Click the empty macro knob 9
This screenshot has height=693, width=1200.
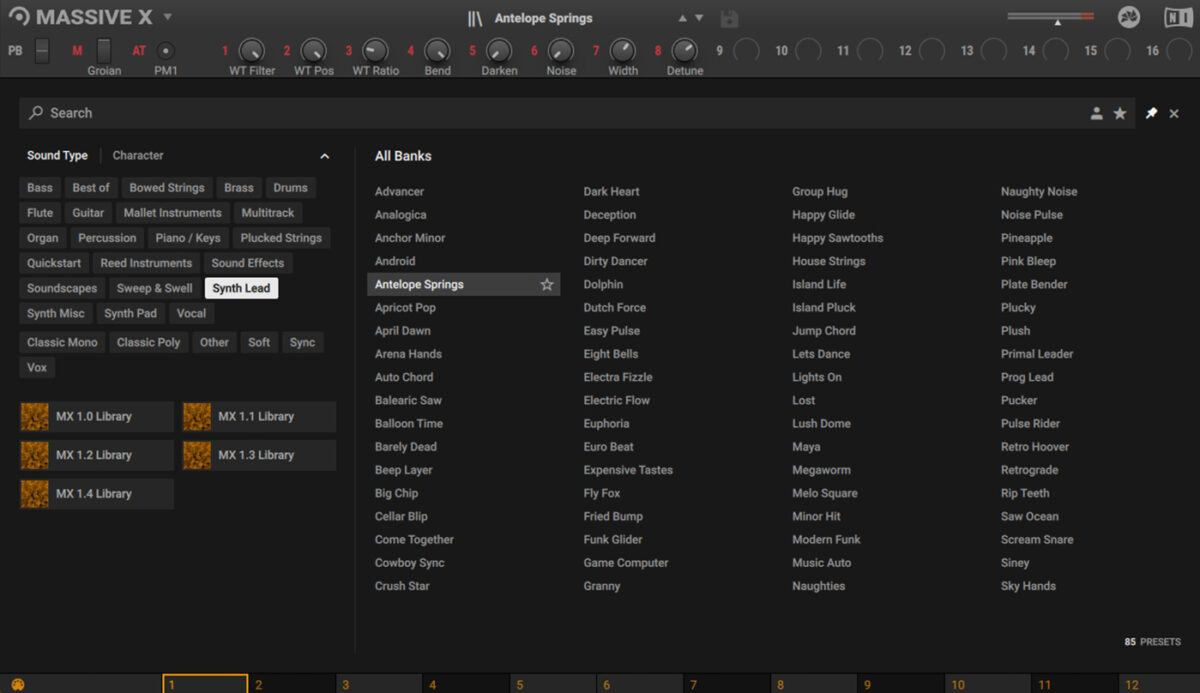pos(746,50)
